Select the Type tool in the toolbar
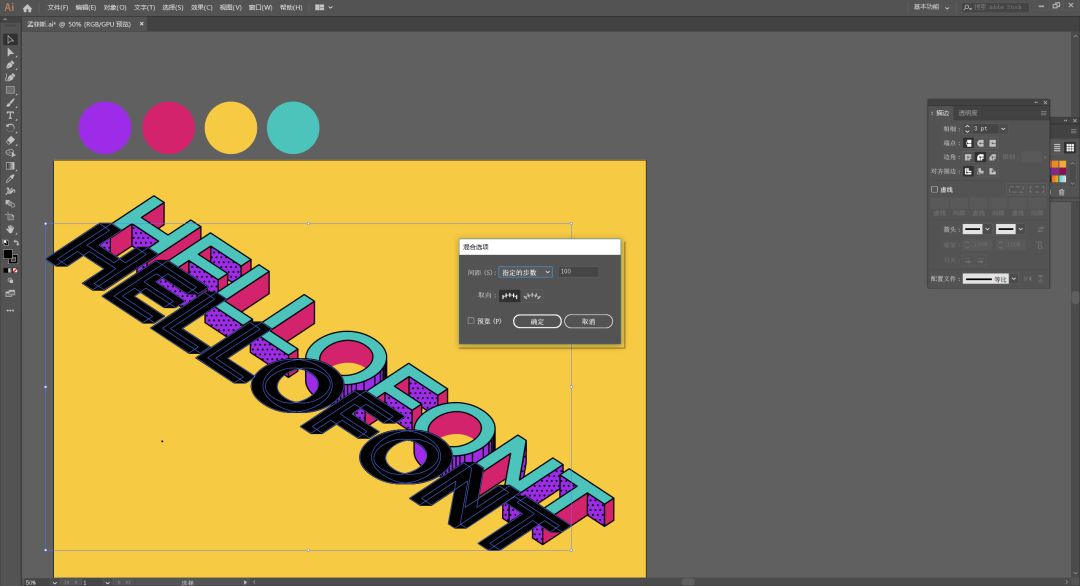Screen dimensions: 1080x586 [10, 115]
